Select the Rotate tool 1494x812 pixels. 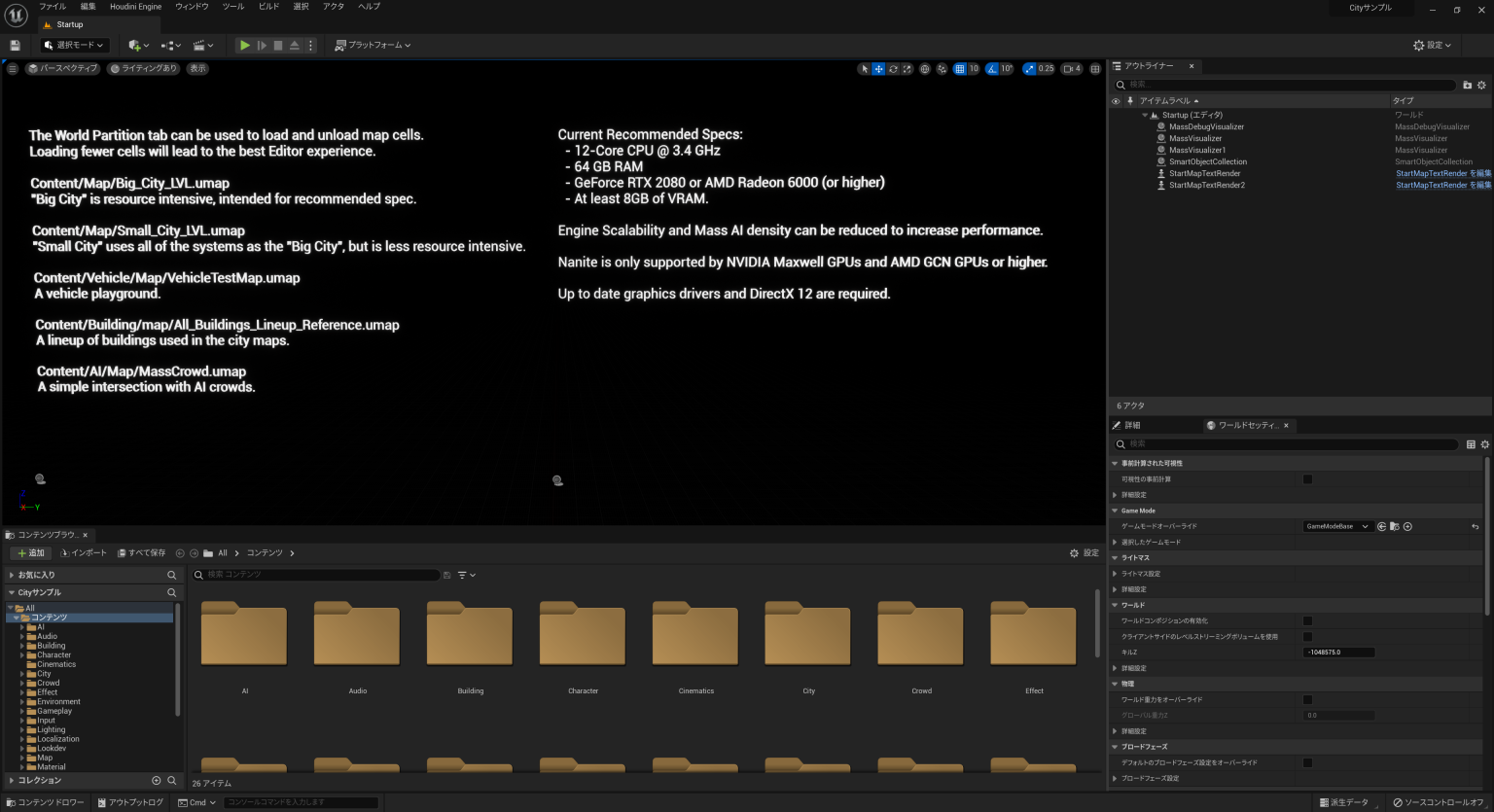893,69
